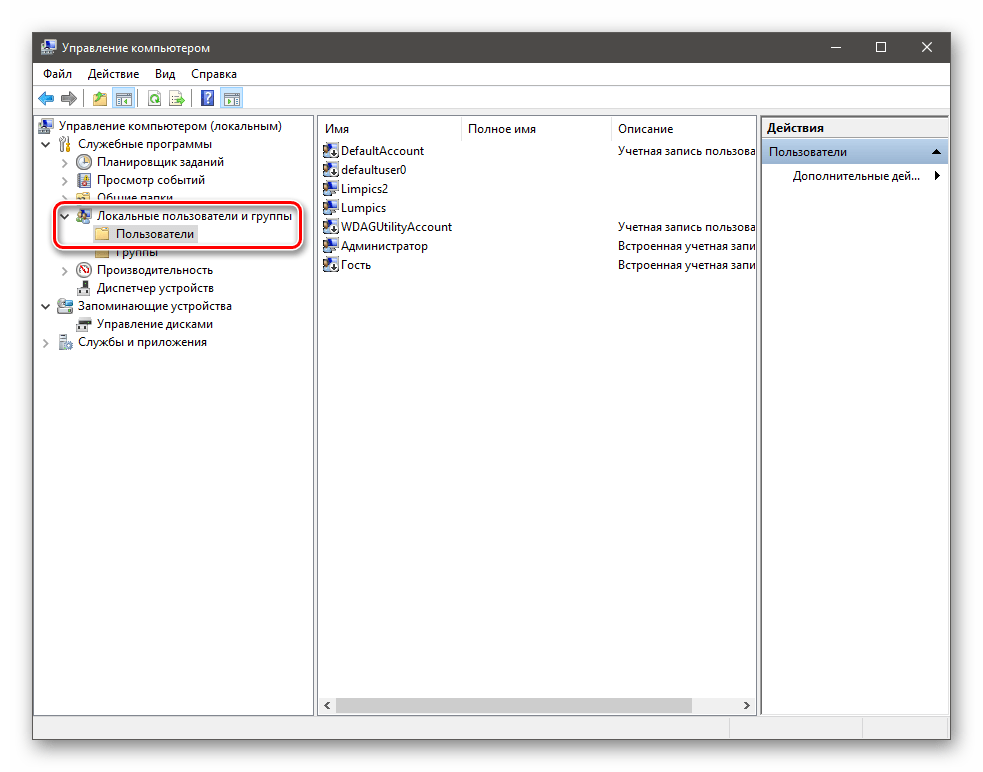Screen dimensions: 983x772
Task: Click the defaultuser0 user icon
Action: tap(330, 169)
